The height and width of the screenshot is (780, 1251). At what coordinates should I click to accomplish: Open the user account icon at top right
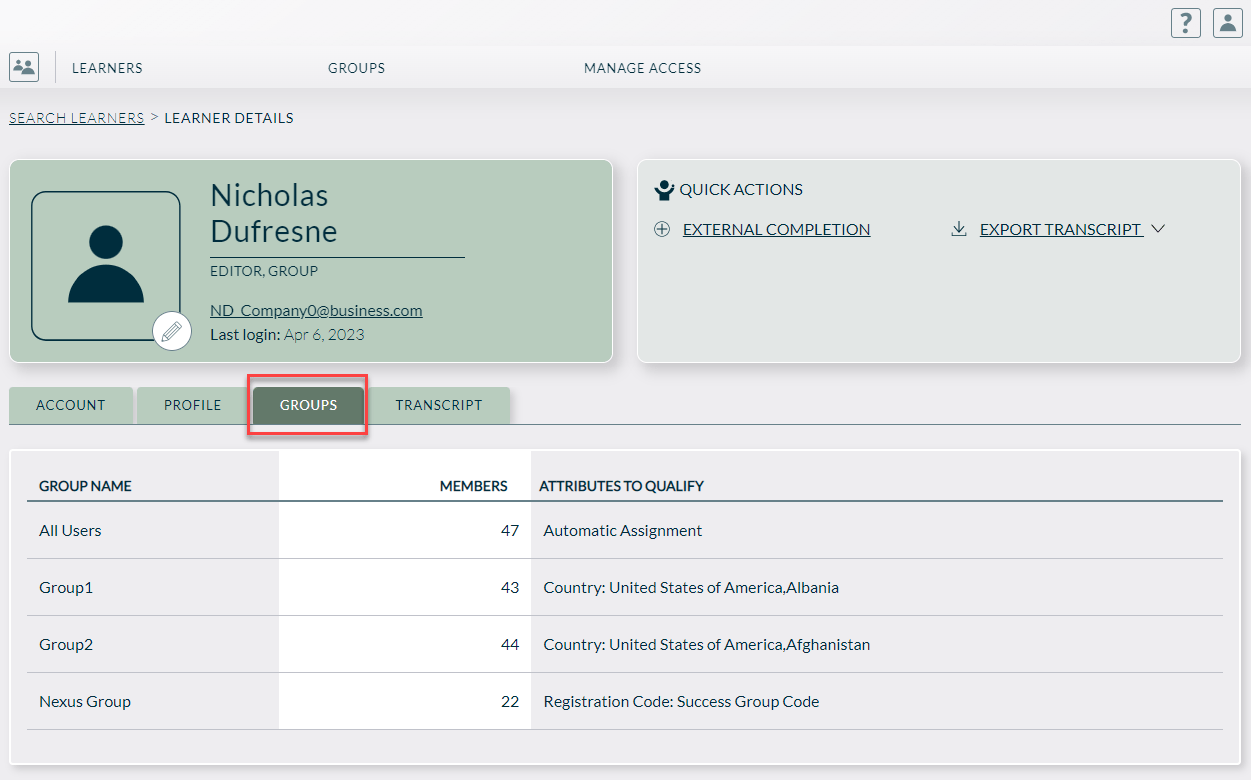(x=1228, y=23)
